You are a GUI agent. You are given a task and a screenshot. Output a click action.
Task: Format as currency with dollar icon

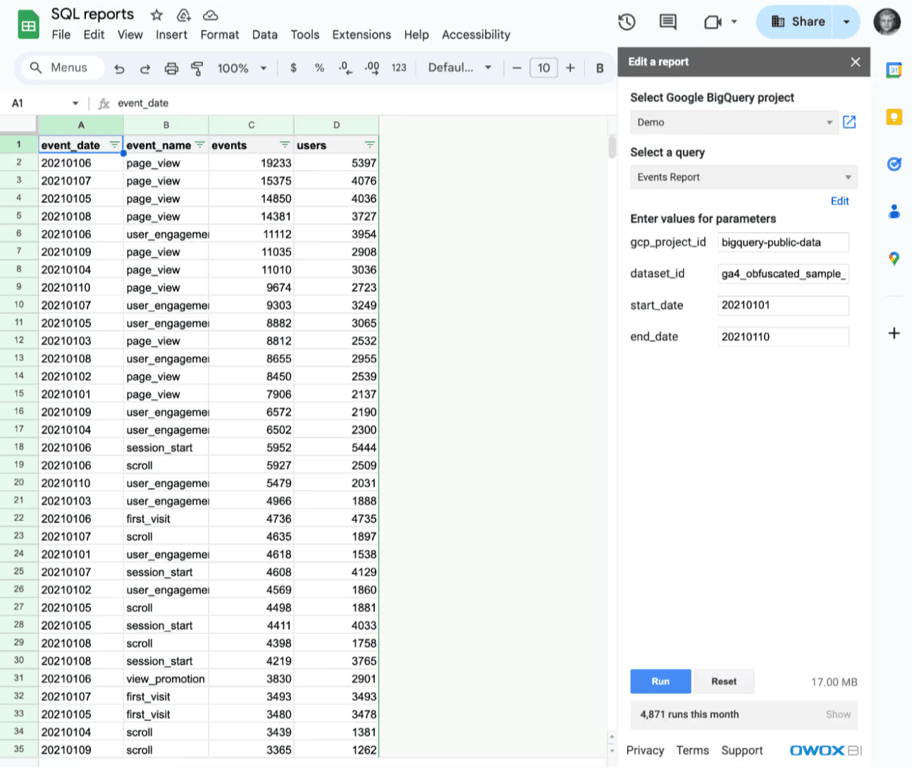(293, 68)
